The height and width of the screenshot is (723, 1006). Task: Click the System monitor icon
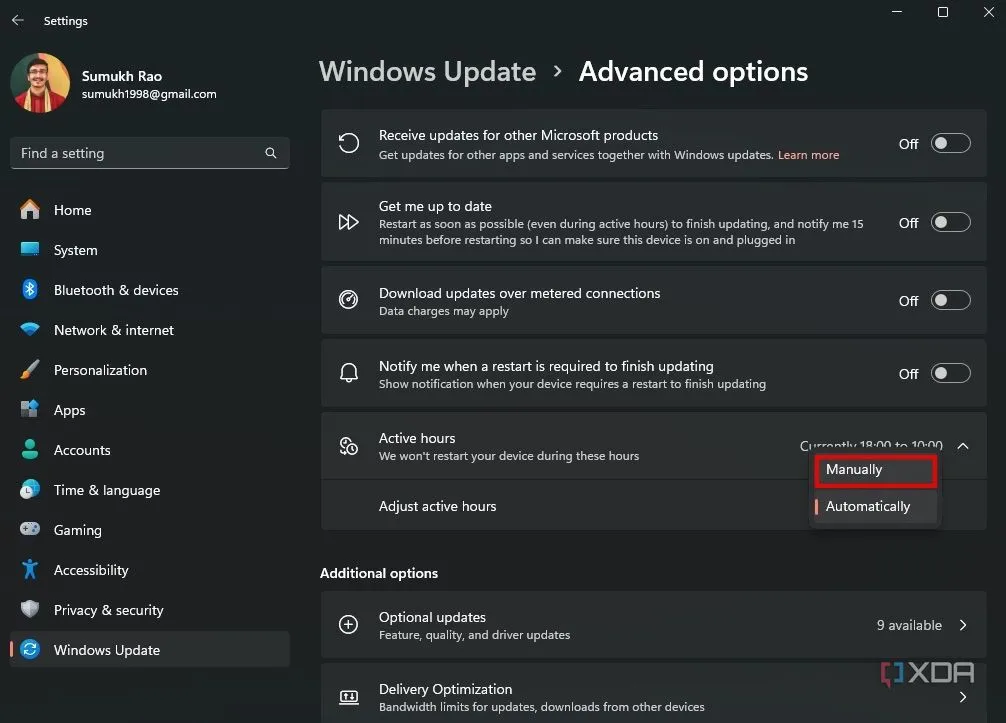(30, 250)
